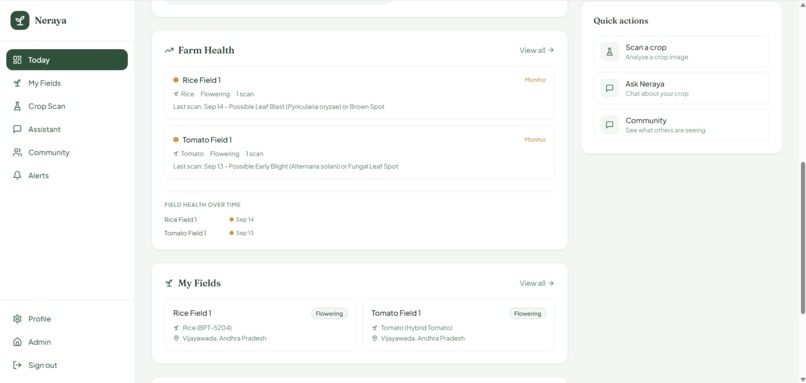This screenshot has height=383, width=806.
Task: Click Monitor status on Tomato Field 1
Action: click(x=535, y=140)
